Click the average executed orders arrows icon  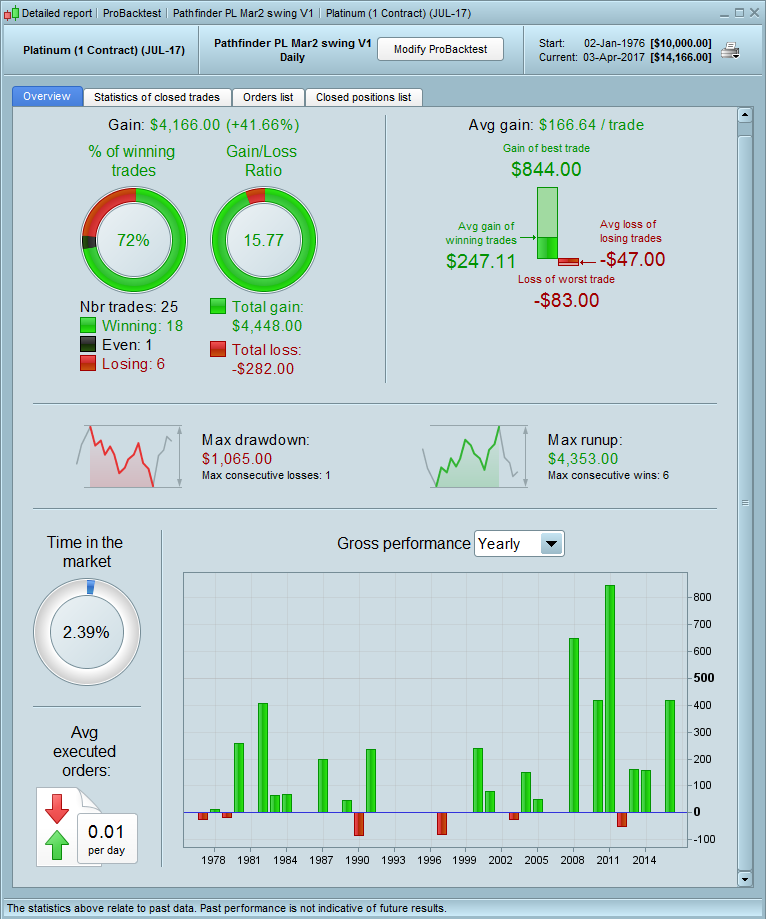point(57,826)
